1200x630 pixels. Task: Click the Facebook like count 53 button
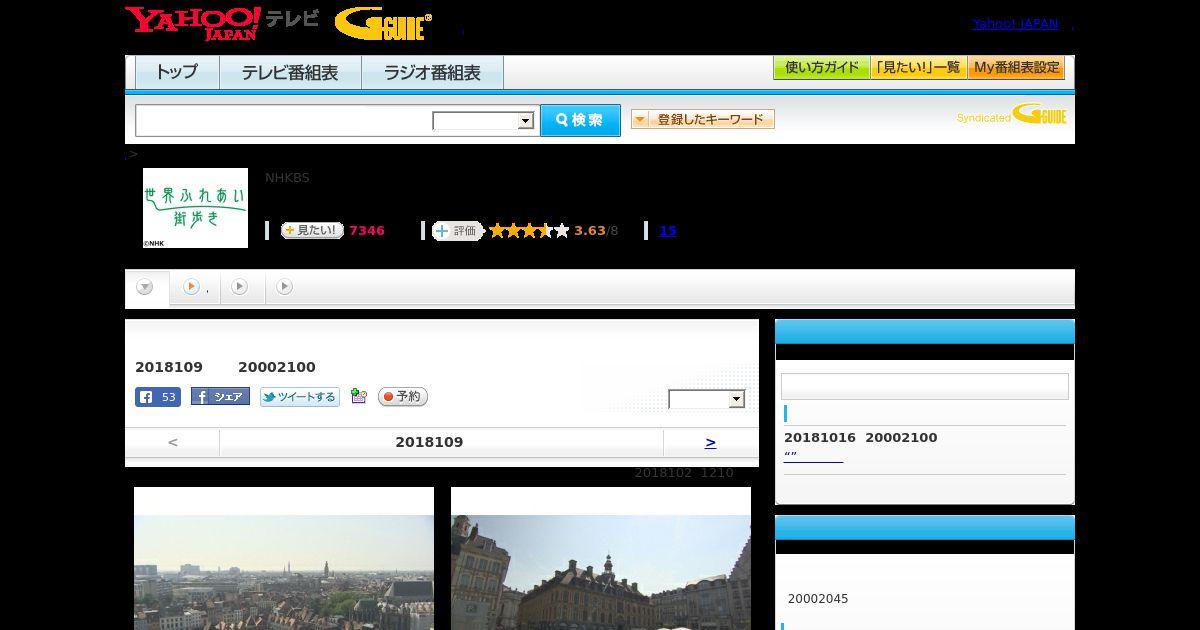(x=158, y=397)
